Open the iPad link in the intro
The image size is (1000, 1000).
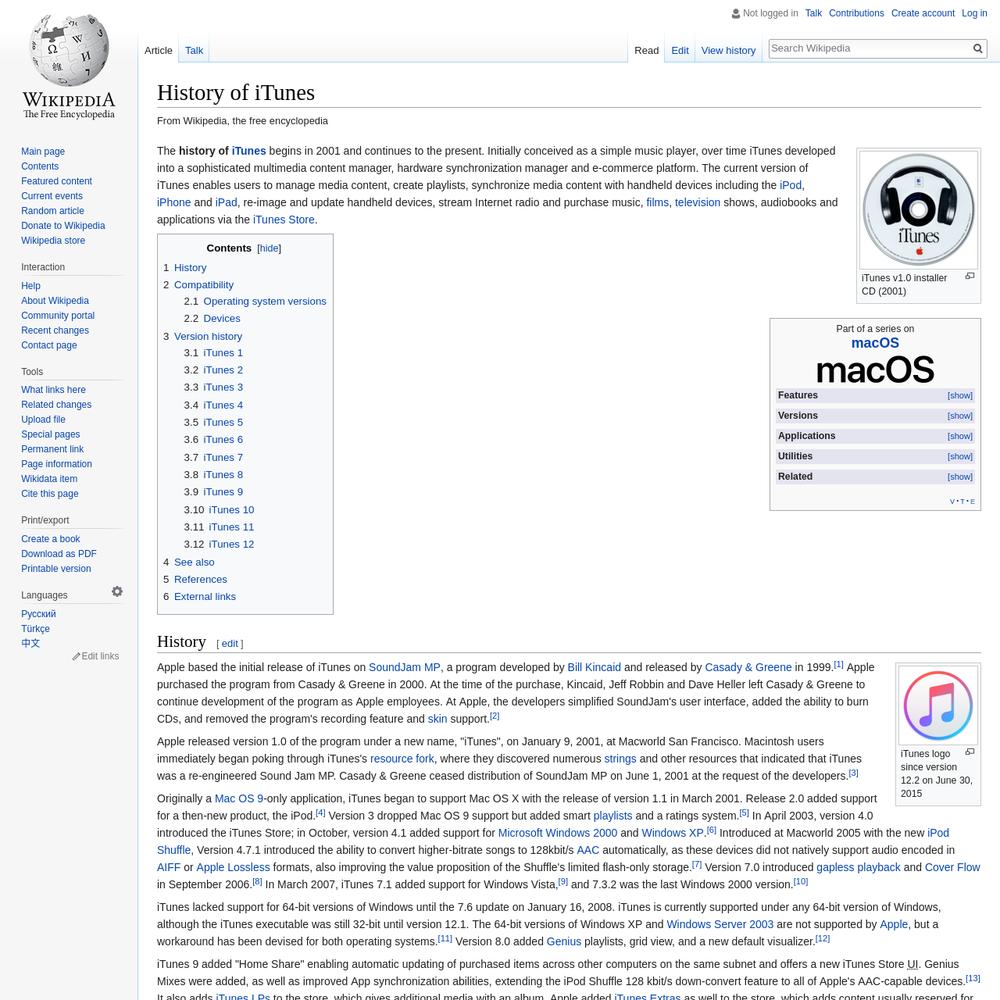click(226, 202)
